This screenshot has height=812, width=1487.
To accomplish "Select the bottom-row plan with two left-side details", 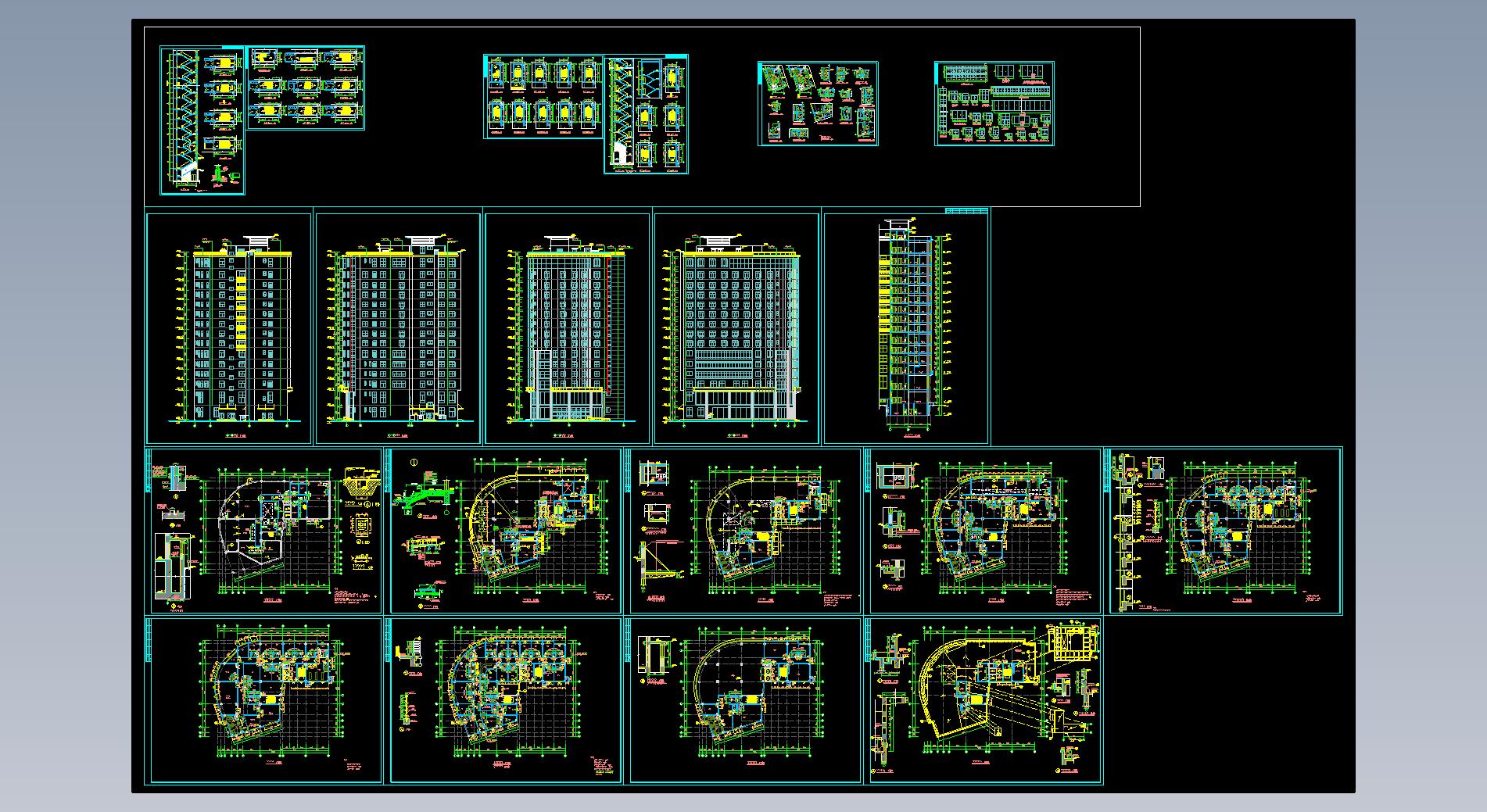I will 506,700.
